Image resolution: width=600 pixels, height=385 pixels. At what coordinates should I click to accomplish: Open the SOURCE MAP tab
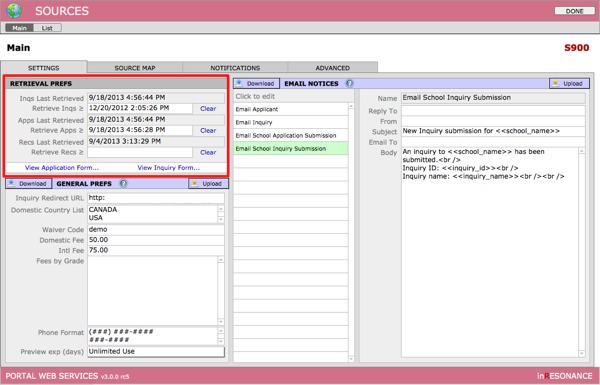pyautogui.click(x=135, y=68)
